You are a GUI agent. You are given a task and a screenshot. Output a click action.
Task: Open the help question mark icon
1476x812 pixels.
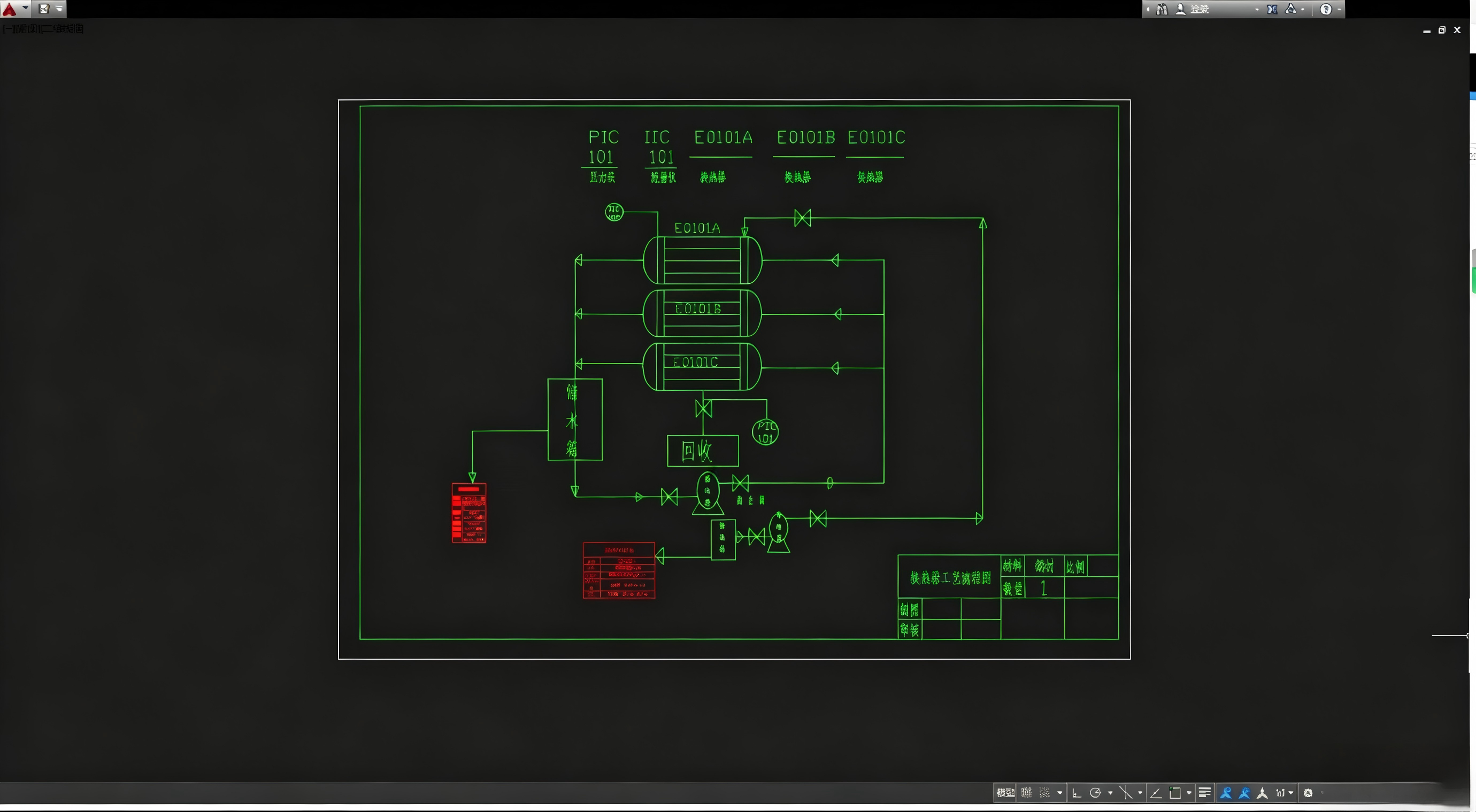point(1325,9)
